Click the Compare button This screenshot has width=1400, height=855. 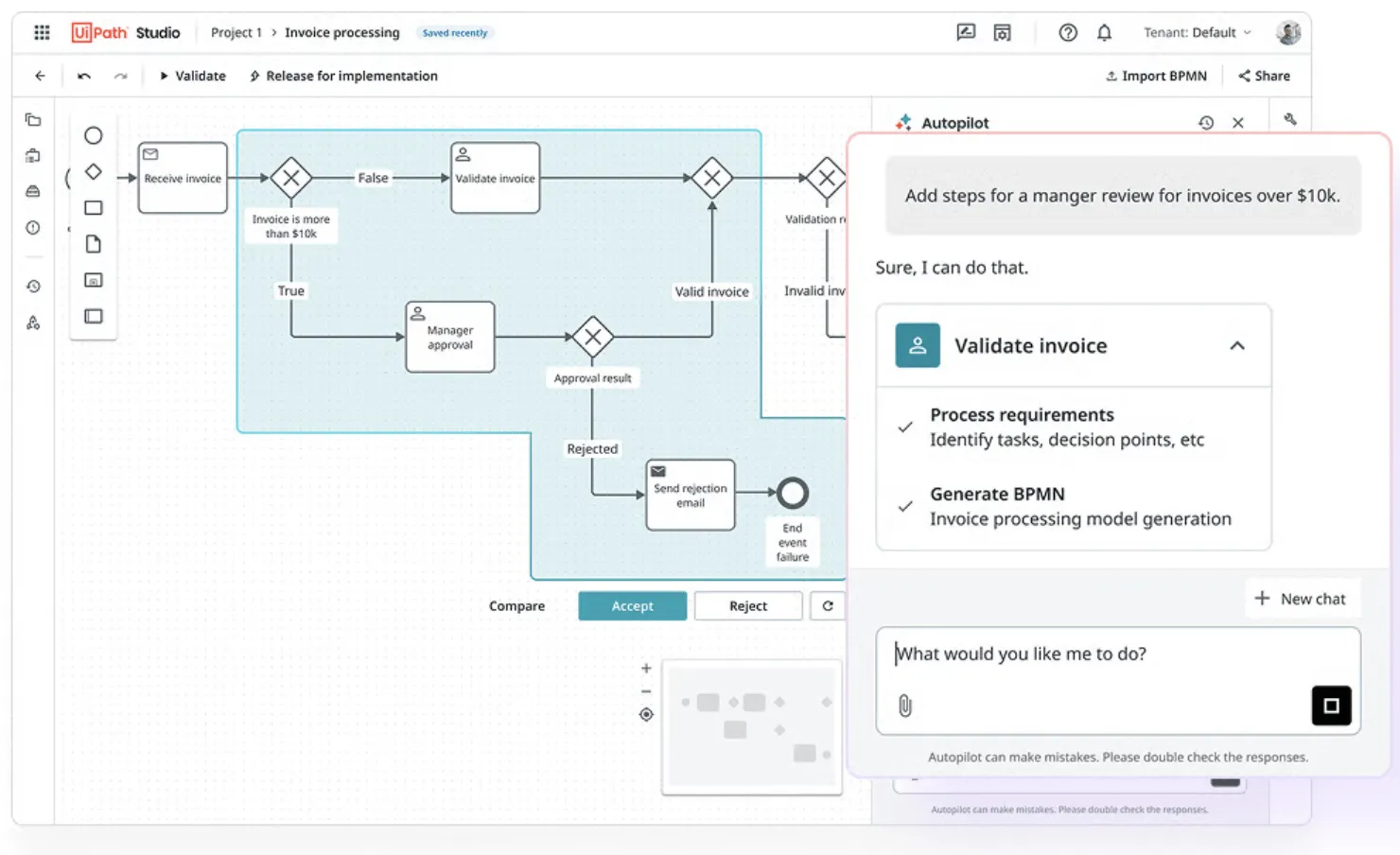point(516,606)
